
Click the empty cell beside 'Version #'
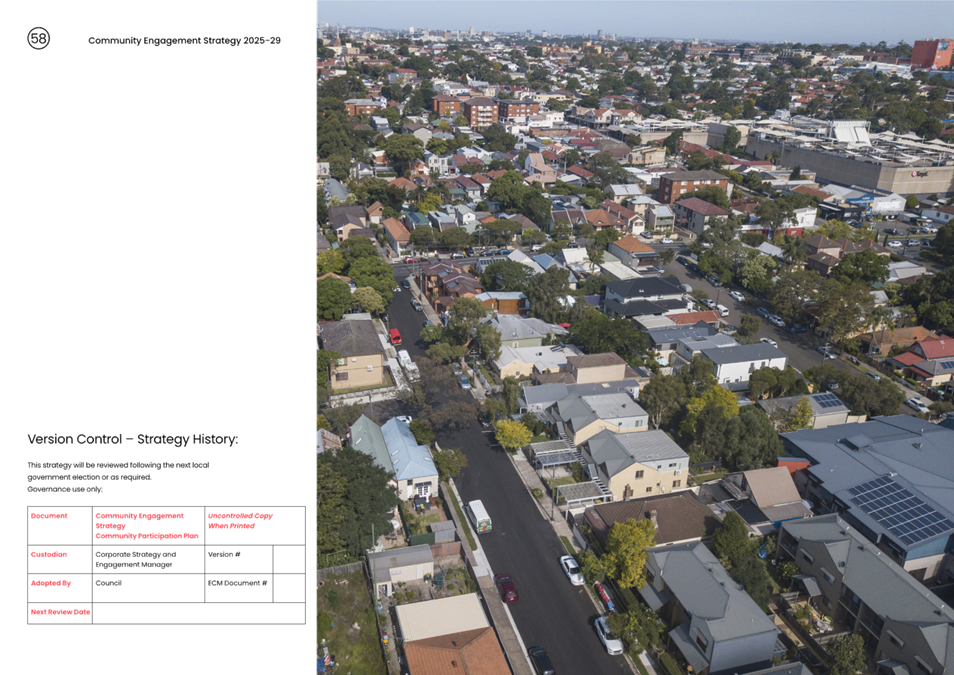click(289, 559)
